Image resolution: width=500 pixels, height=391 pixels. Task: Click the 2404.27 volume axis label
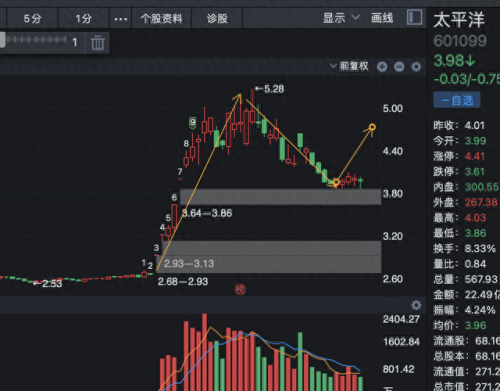click(x=401, y=319)
